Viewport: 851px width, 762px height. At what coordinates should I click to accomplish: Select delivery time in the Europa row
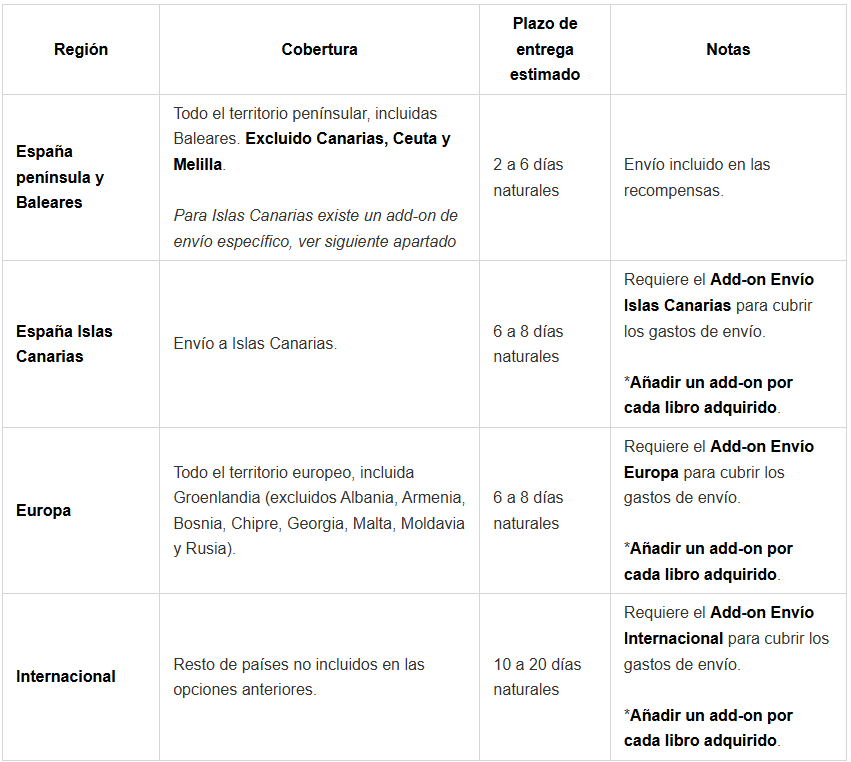point(528,510)
